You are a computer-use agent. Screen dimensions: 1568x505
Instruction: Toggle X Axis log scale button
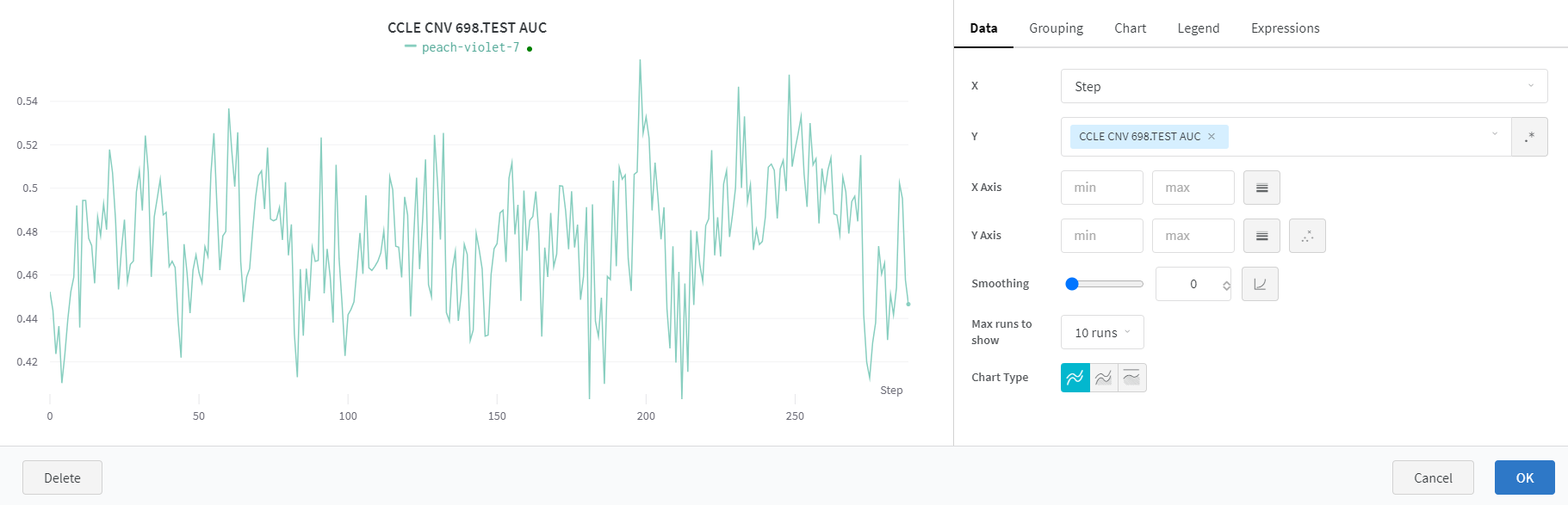tap(1261, 188)
